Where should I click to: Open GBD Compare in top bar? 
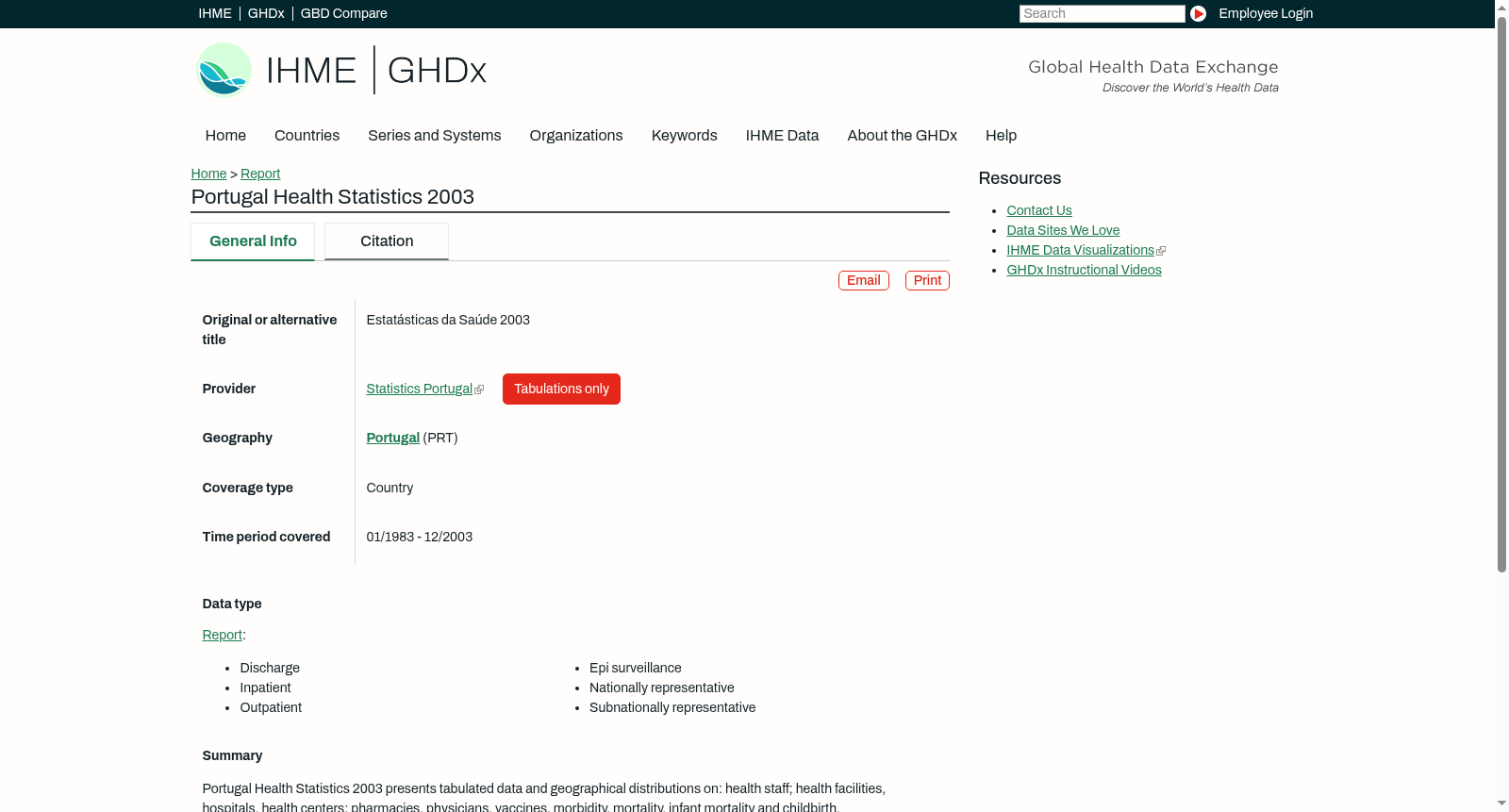pos(343,13)
